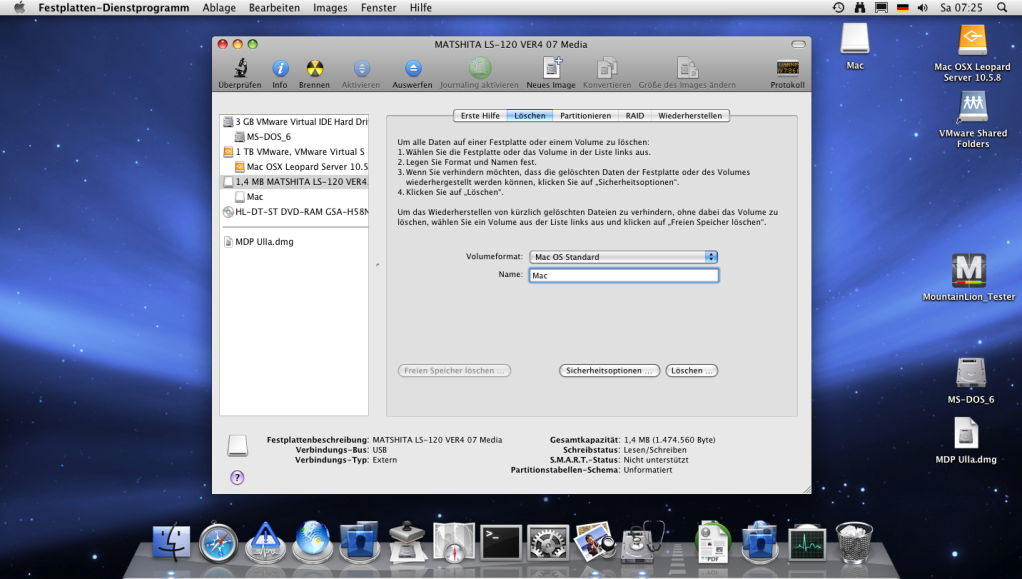The image size is (1022, 579).
Task: Open the Mac volume icon on desktop
Action: pos(854,39)
